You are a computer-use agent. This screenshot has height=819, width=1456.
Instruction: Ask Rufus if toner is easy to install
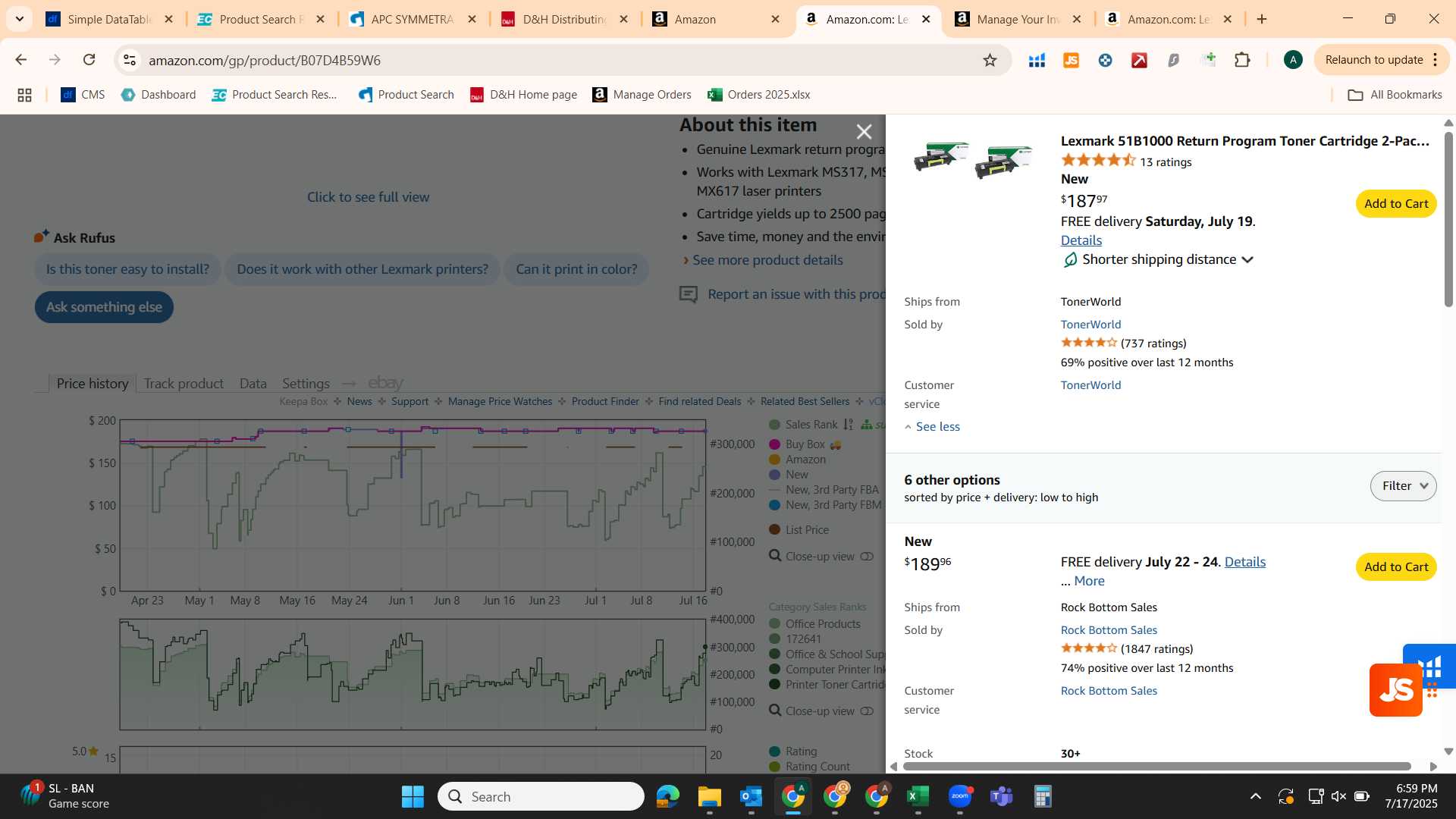pos(127,269)
